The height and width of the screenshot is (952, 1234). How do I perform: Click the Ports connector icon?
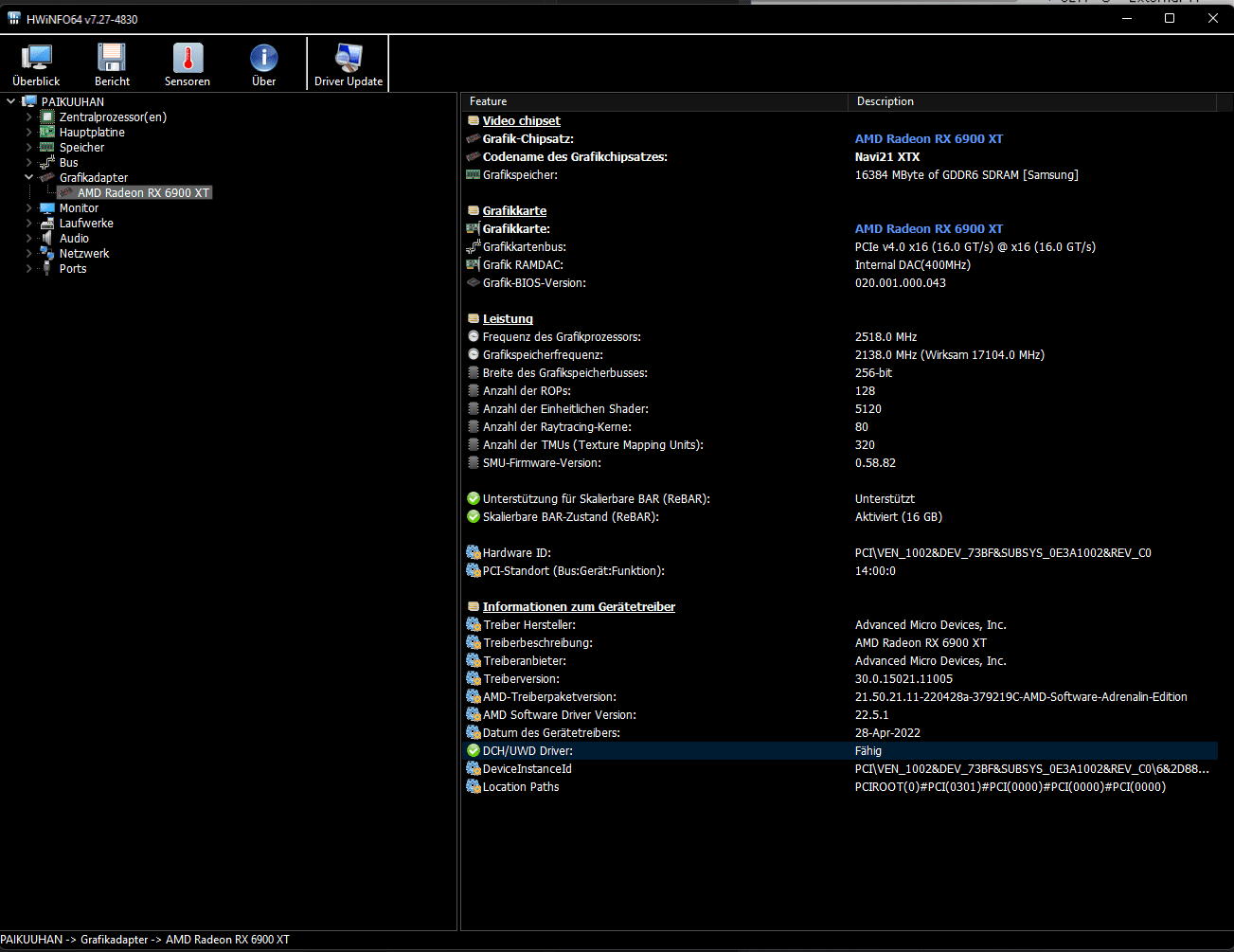[47, 268]
